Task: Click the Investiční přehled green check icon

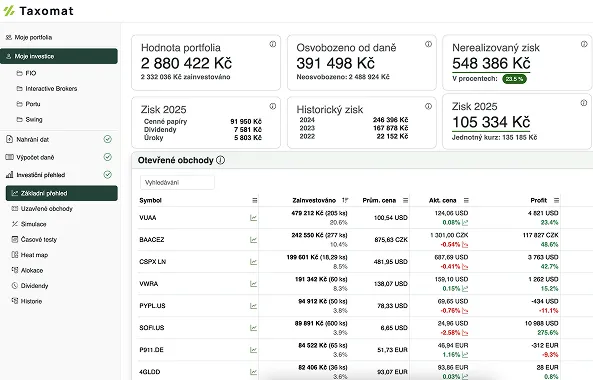Action: (108, 175)
